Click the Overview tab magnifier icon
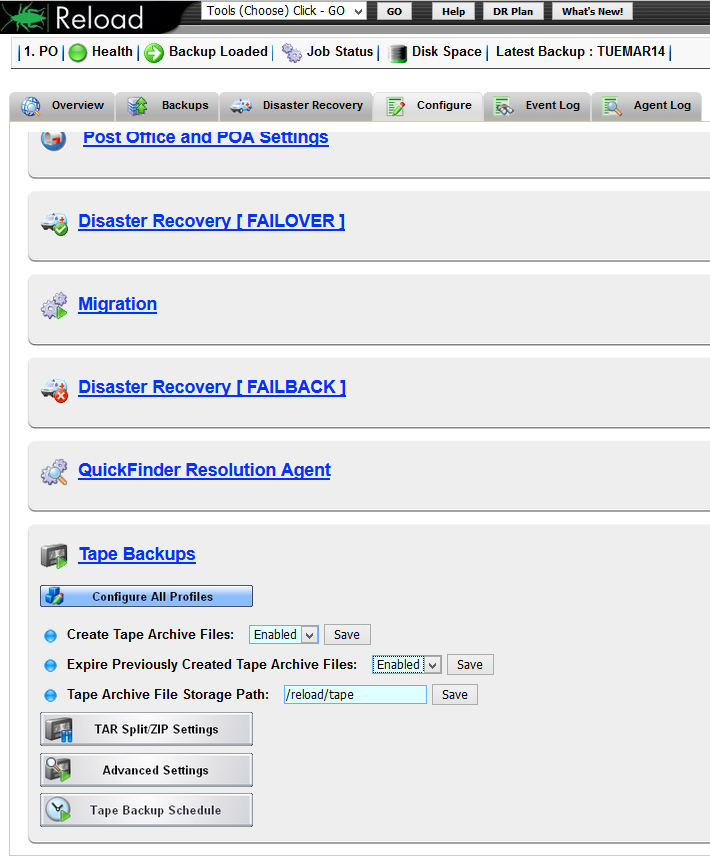 coord(31,106)
